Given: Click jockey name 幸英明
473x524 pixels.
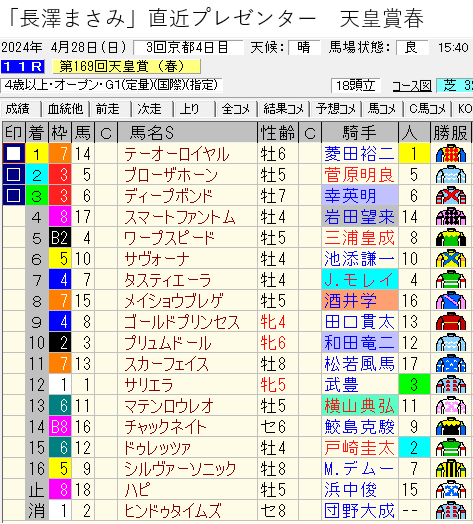Looking at the screenshot, I should click(x=350, y=196).
